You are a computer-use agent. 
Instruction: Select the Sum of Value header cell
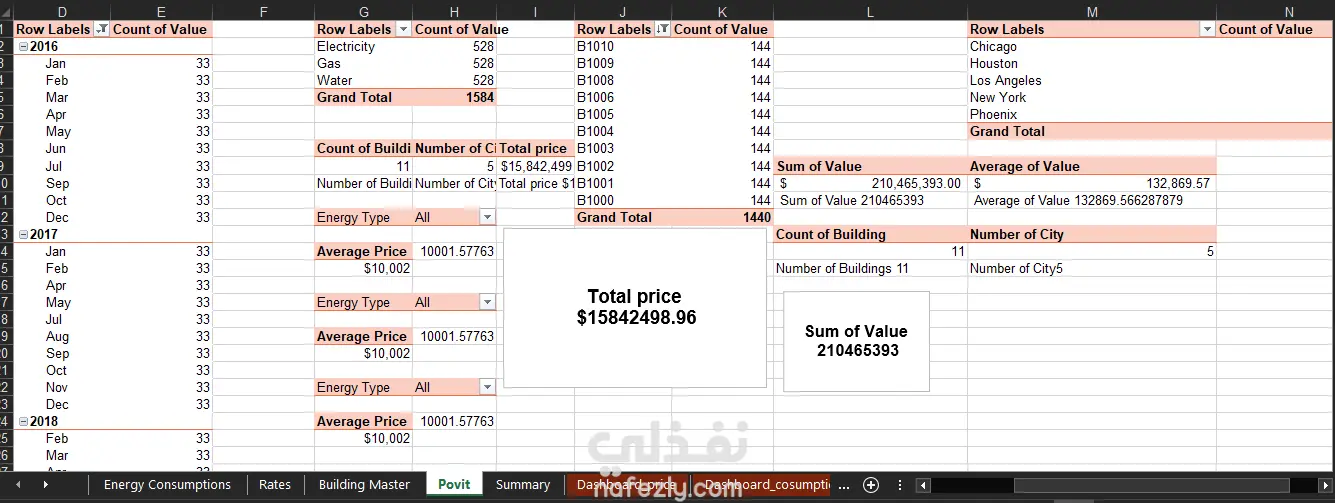click(x=870, y=166)
